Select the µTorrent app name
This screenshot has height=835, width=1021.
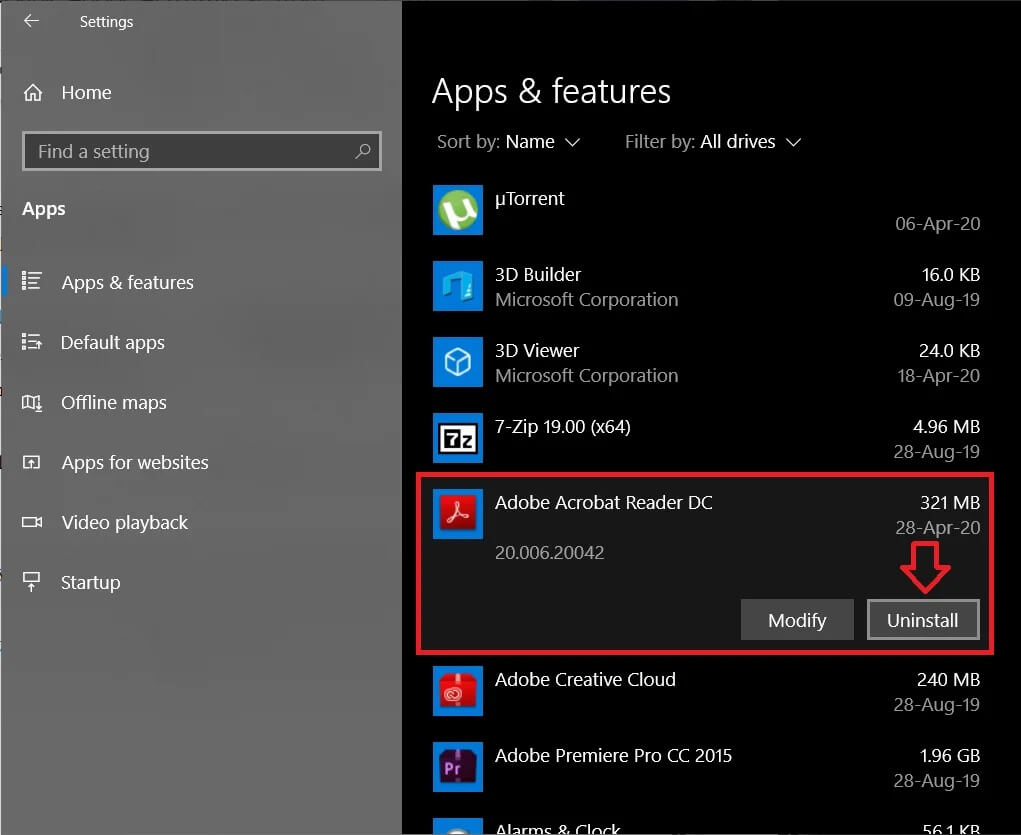pos(529,199)
